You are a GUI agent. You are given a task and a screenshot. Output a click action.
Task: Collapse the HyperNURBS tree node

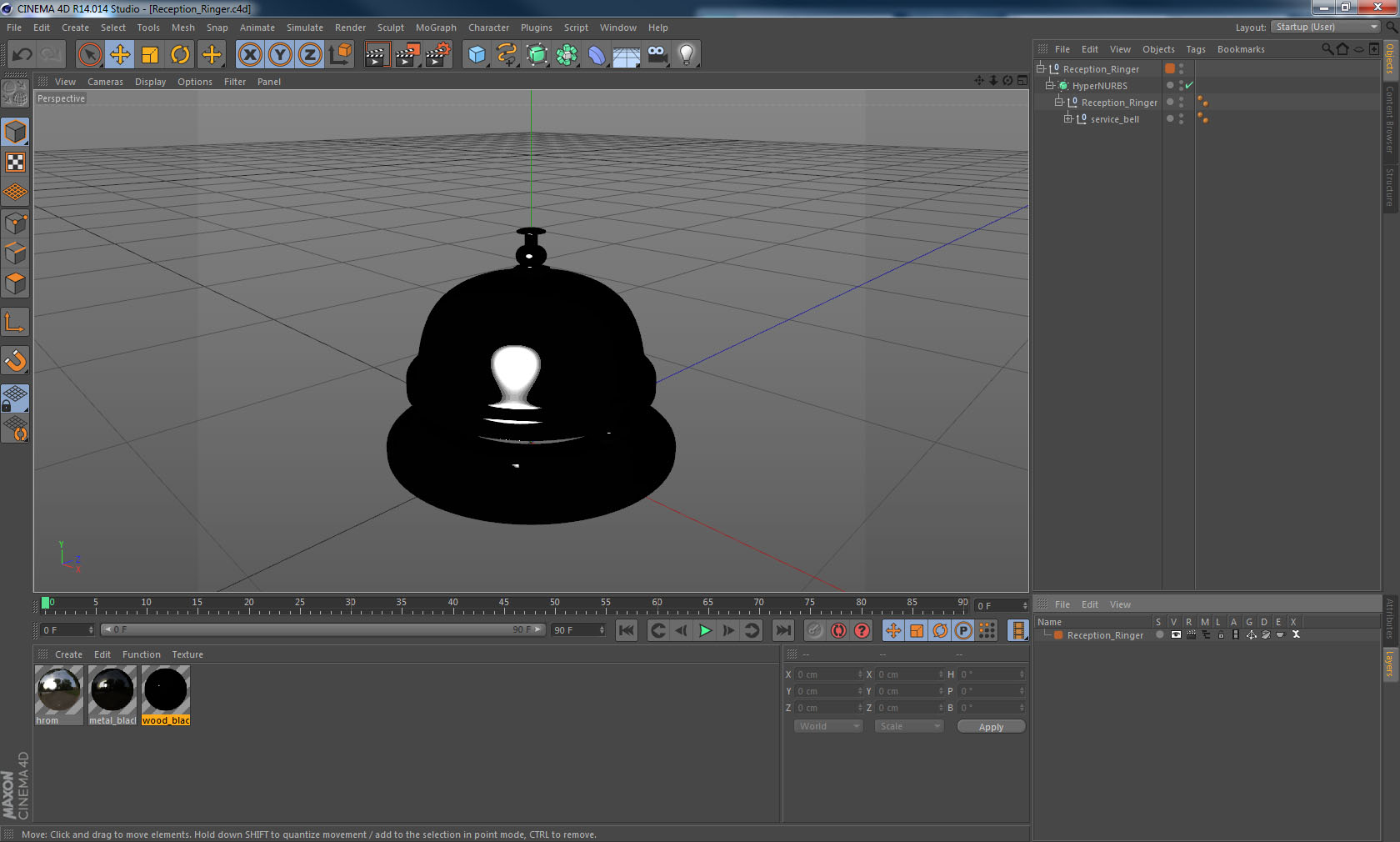tap(1050, 85)
